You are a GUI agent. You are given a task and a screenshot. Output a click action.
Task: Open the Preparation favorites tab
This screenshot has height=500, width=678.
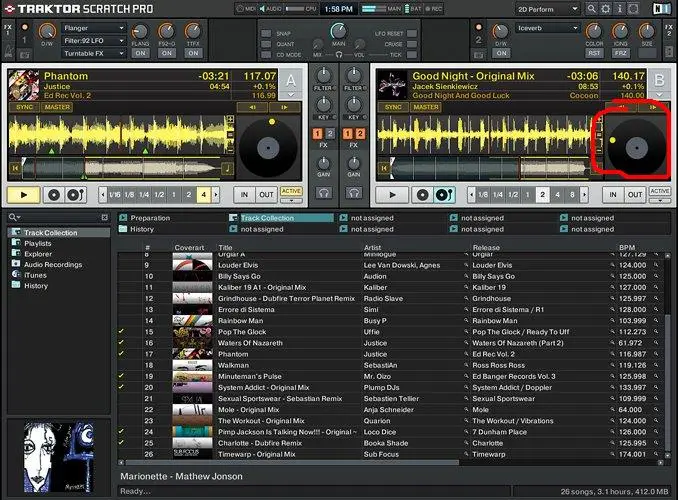tap(150, 217)
